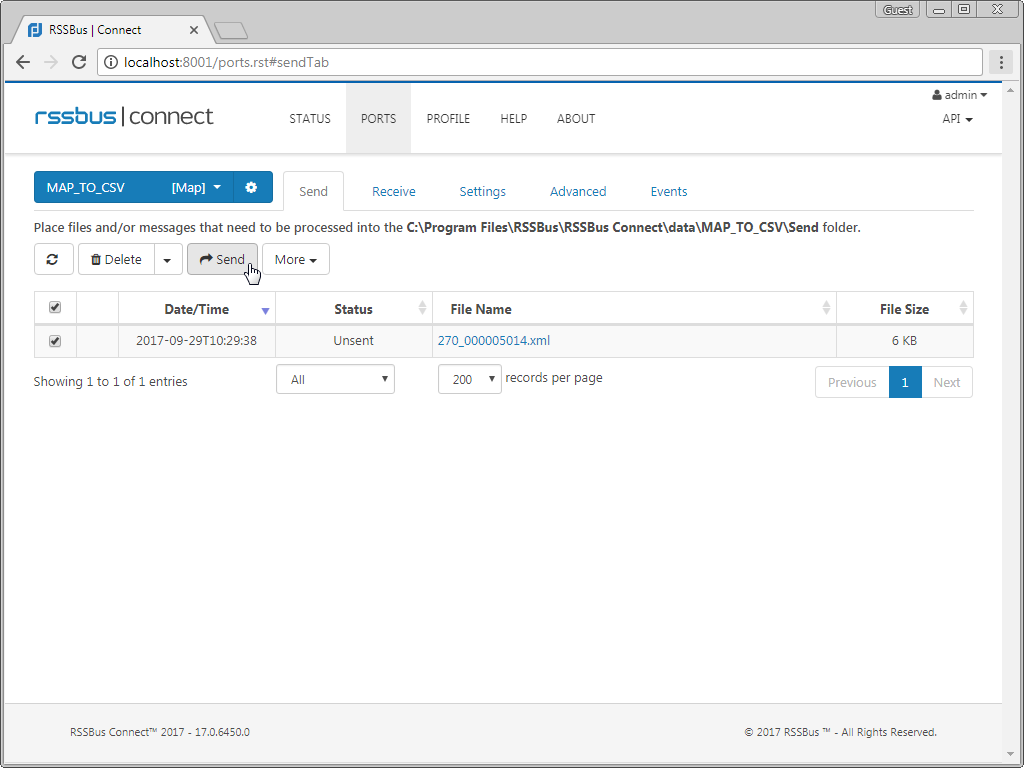Sort the table by File Size column

904,309
